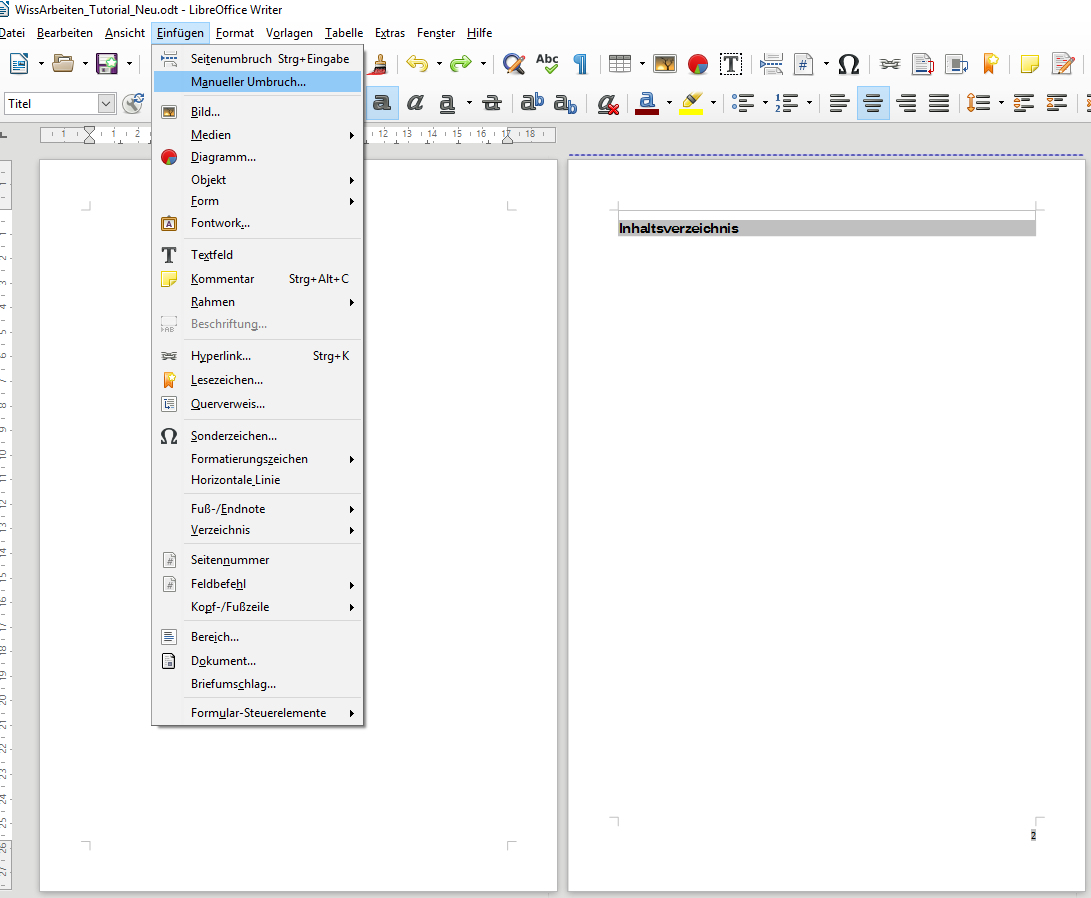Open the line spacing dropdown arrow
Screen dimensions: 1091x898
pos(1001,104)
